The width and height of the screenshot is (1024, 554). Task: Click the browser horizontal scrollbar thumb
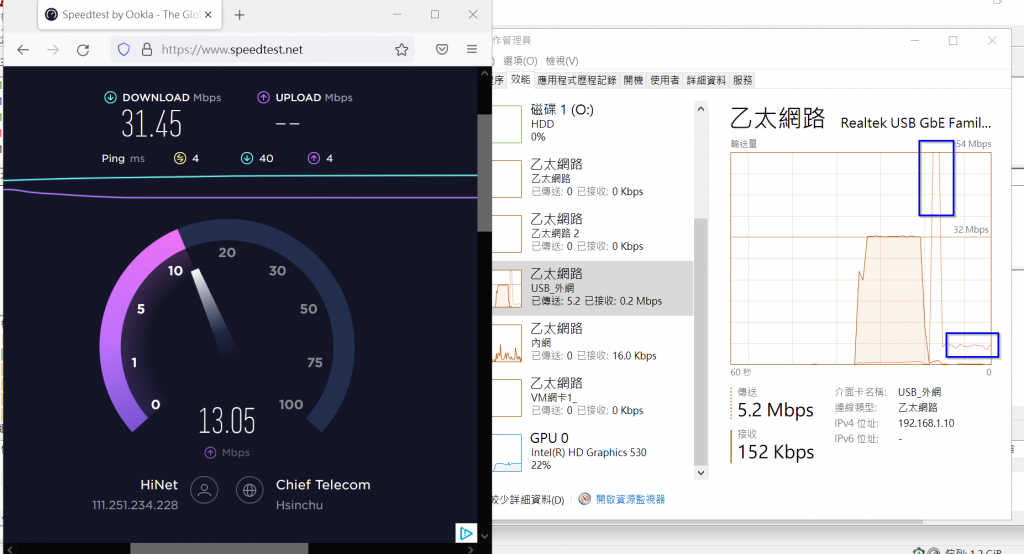click(x=219, y=549)
